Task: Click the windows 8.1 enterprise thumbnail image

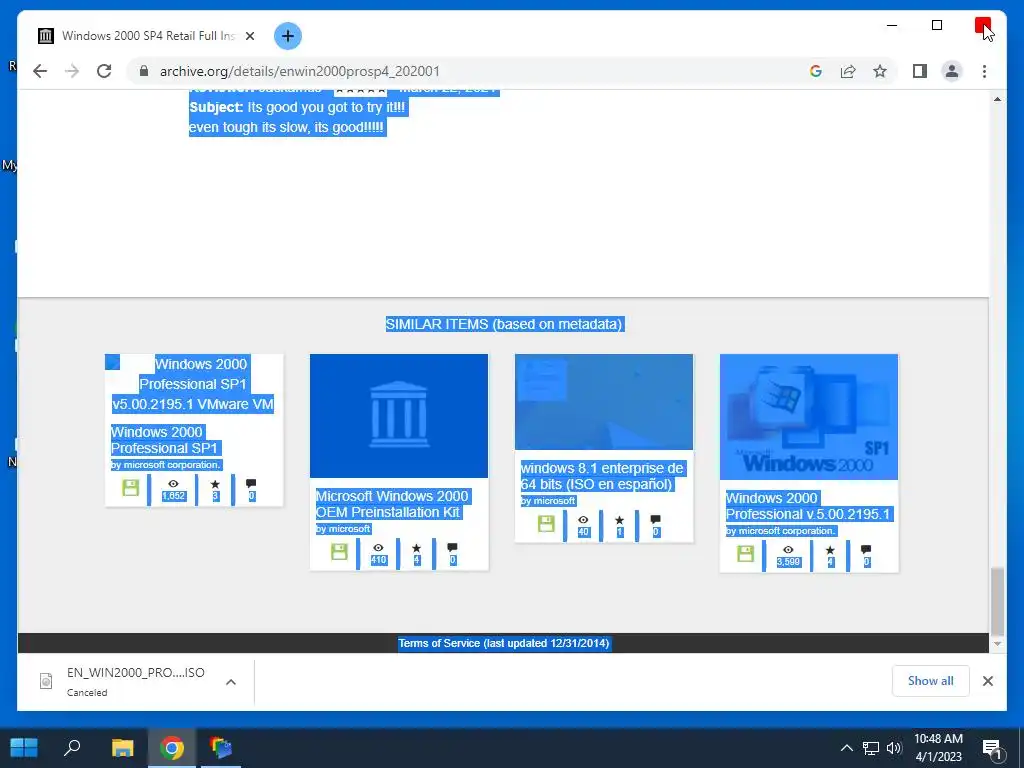Action: [603, 402]
